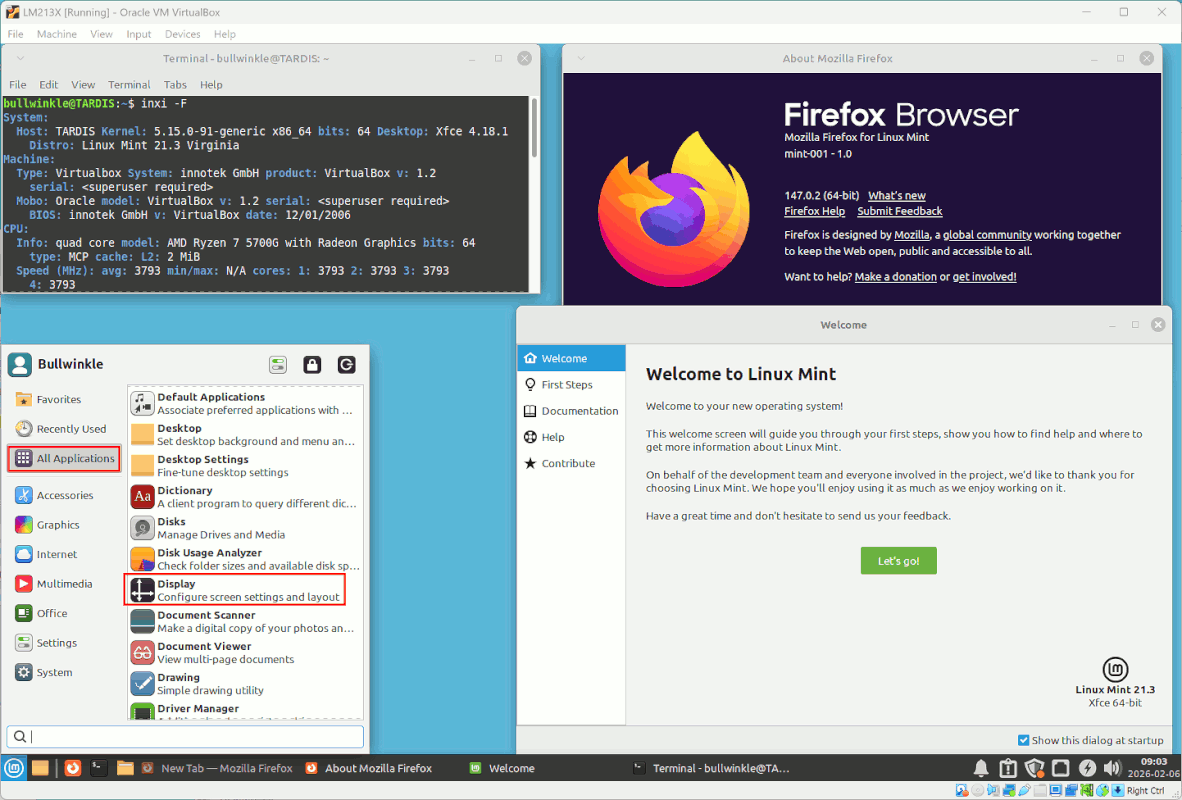Launch Firefox from the panel launcher

[x=72, y=768]
